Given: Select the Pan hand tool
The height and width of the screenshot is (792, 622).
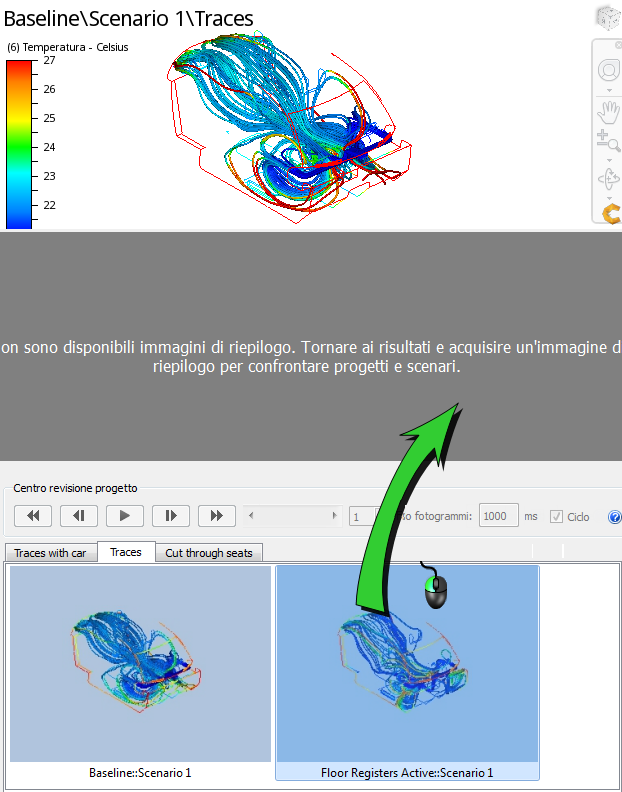Looking at the screenshot, I should click(609, 112).
